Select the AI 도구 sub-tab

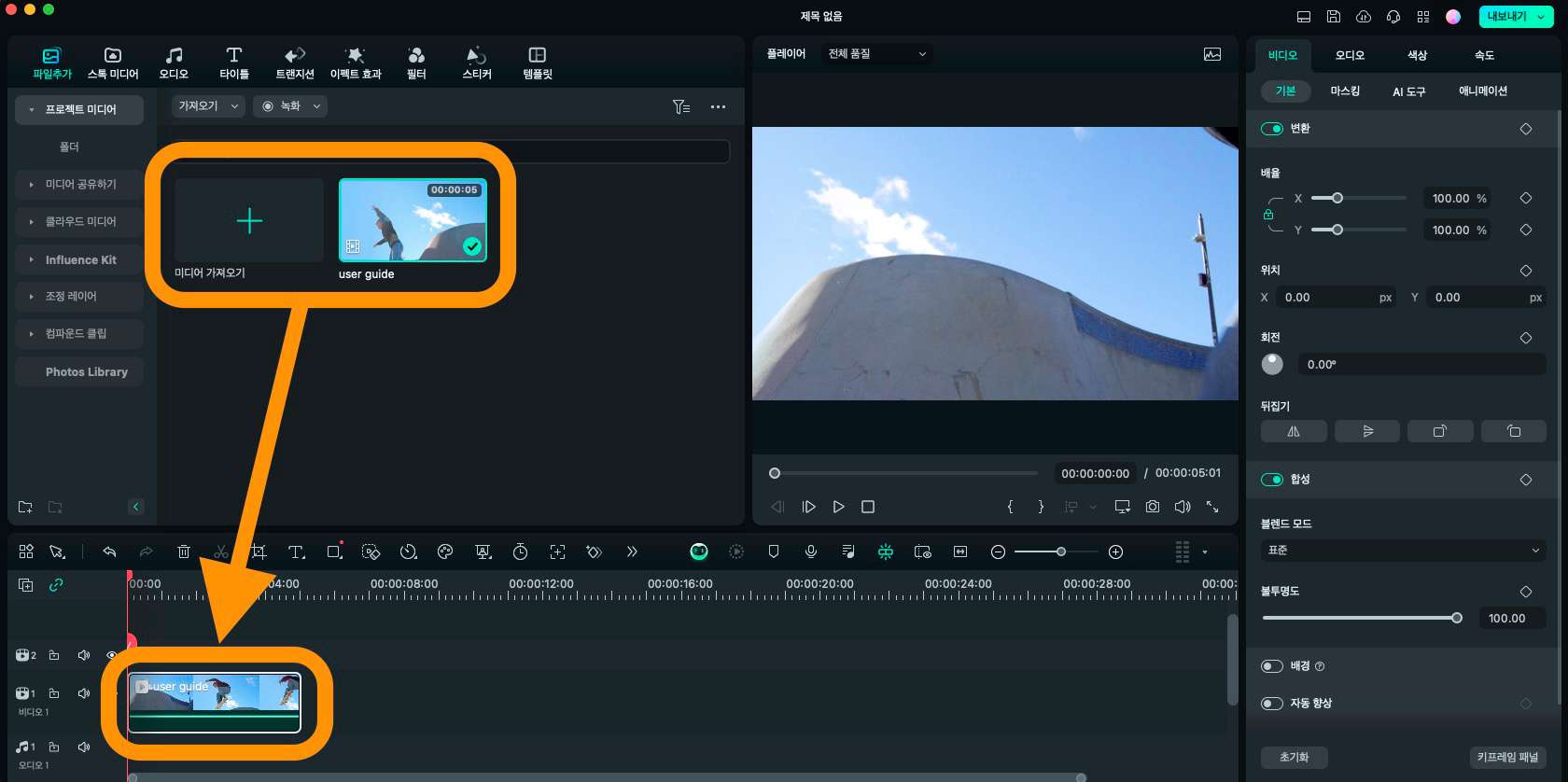[1408, 91]
